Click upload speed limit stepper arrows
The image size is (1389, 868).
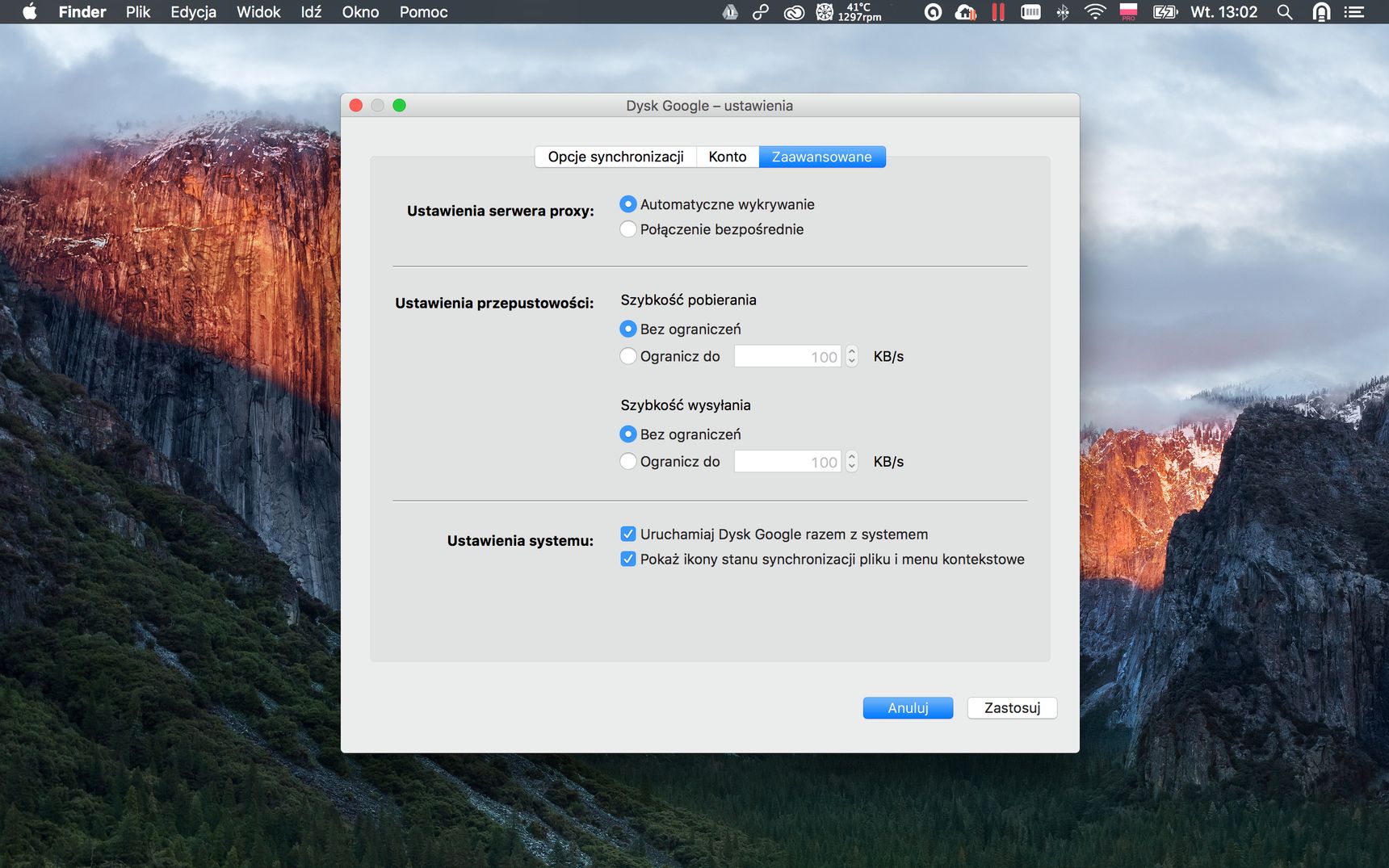851,461
